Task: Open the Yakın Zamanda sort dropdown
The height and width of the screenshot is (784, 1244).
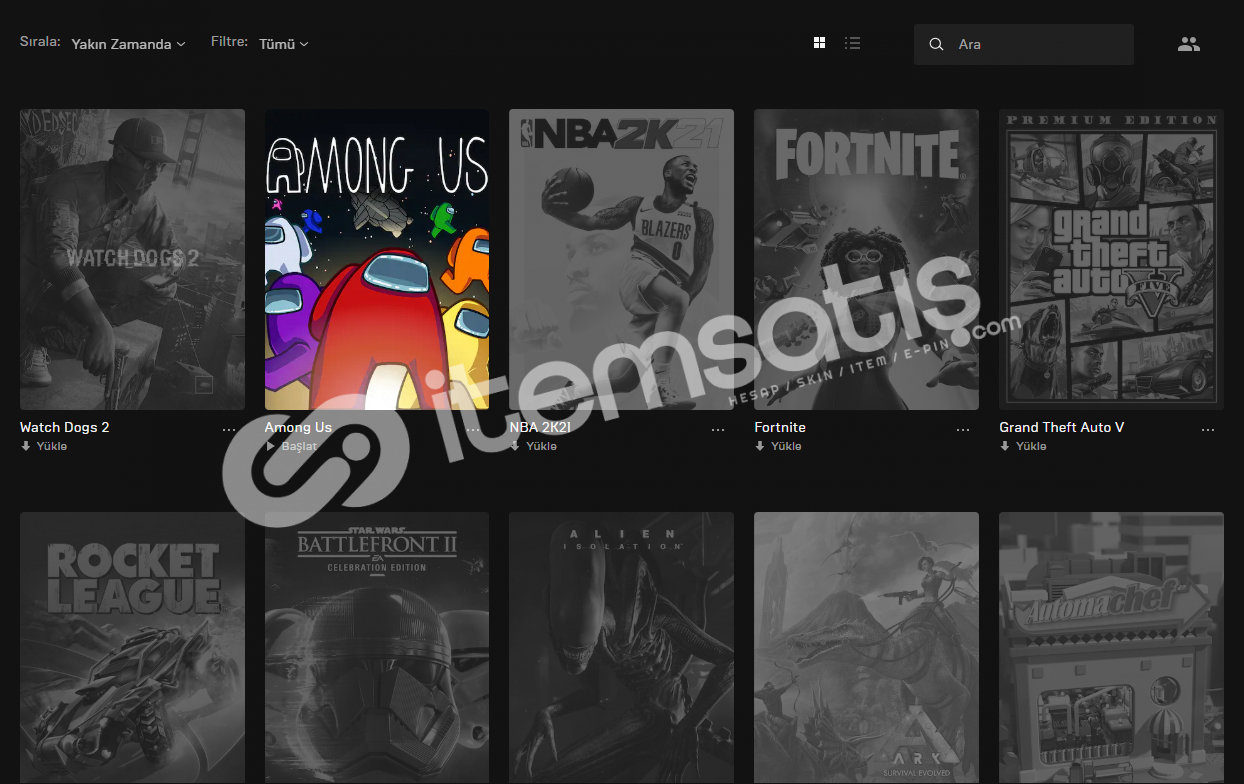Action: pos(128,44)
